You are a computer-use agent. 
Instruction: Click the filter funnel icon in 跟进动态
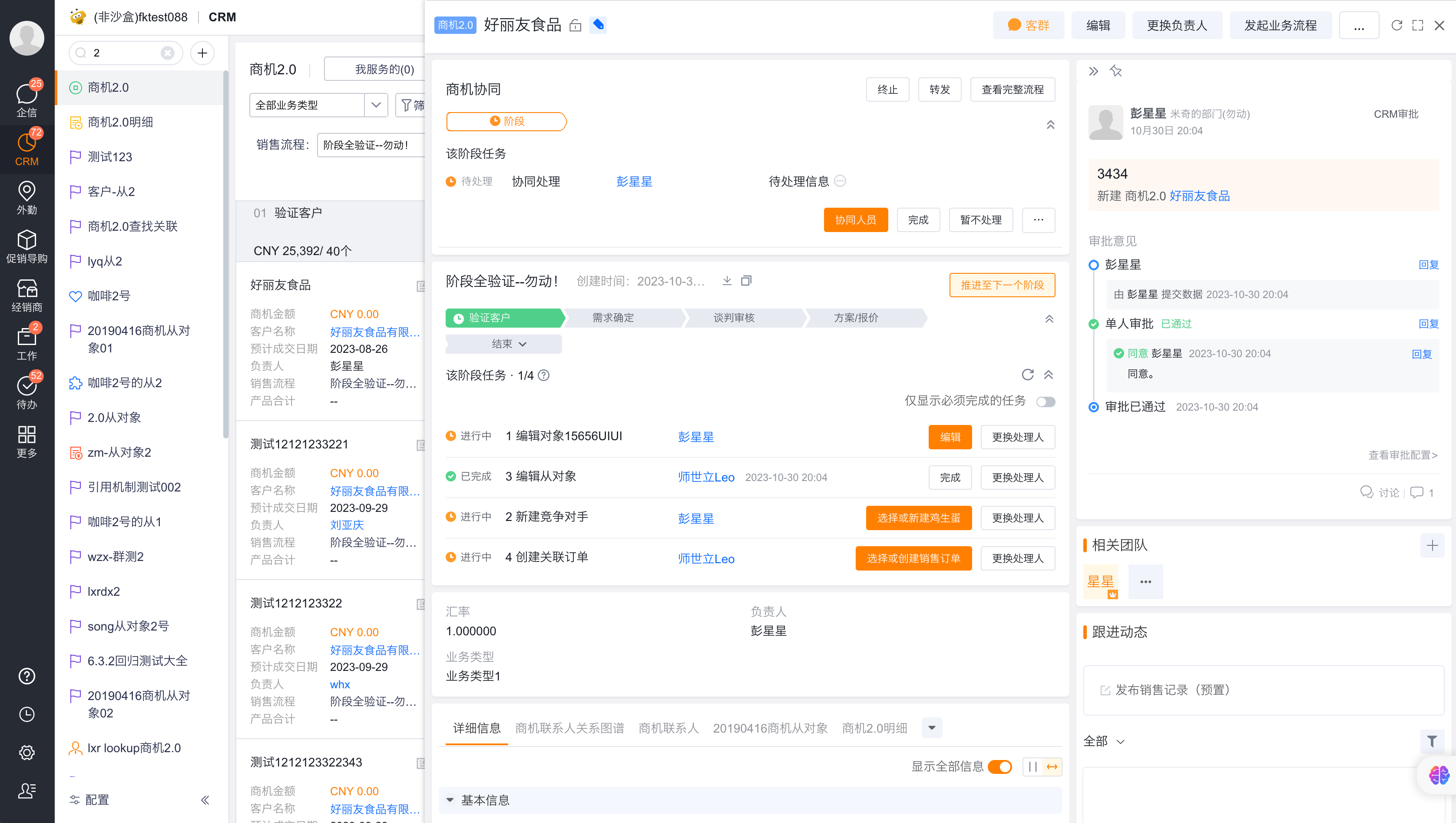[1432, 740]
